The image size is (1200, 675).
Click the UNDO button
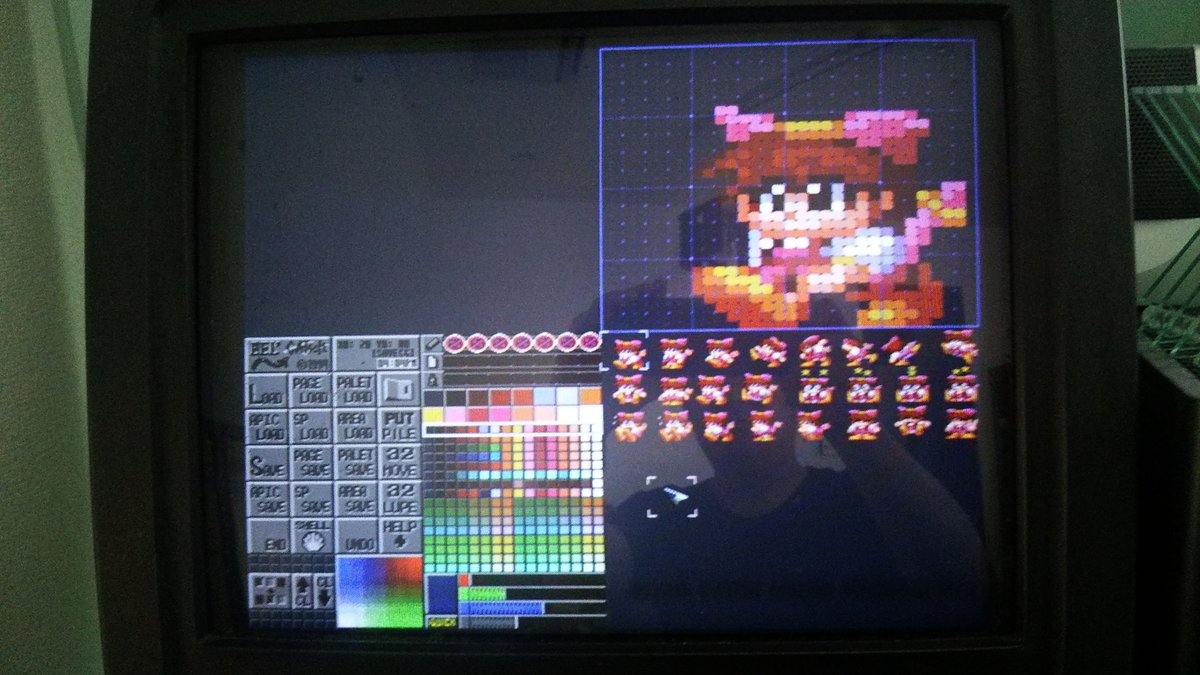pyautogui.click(x=355, y=535)
